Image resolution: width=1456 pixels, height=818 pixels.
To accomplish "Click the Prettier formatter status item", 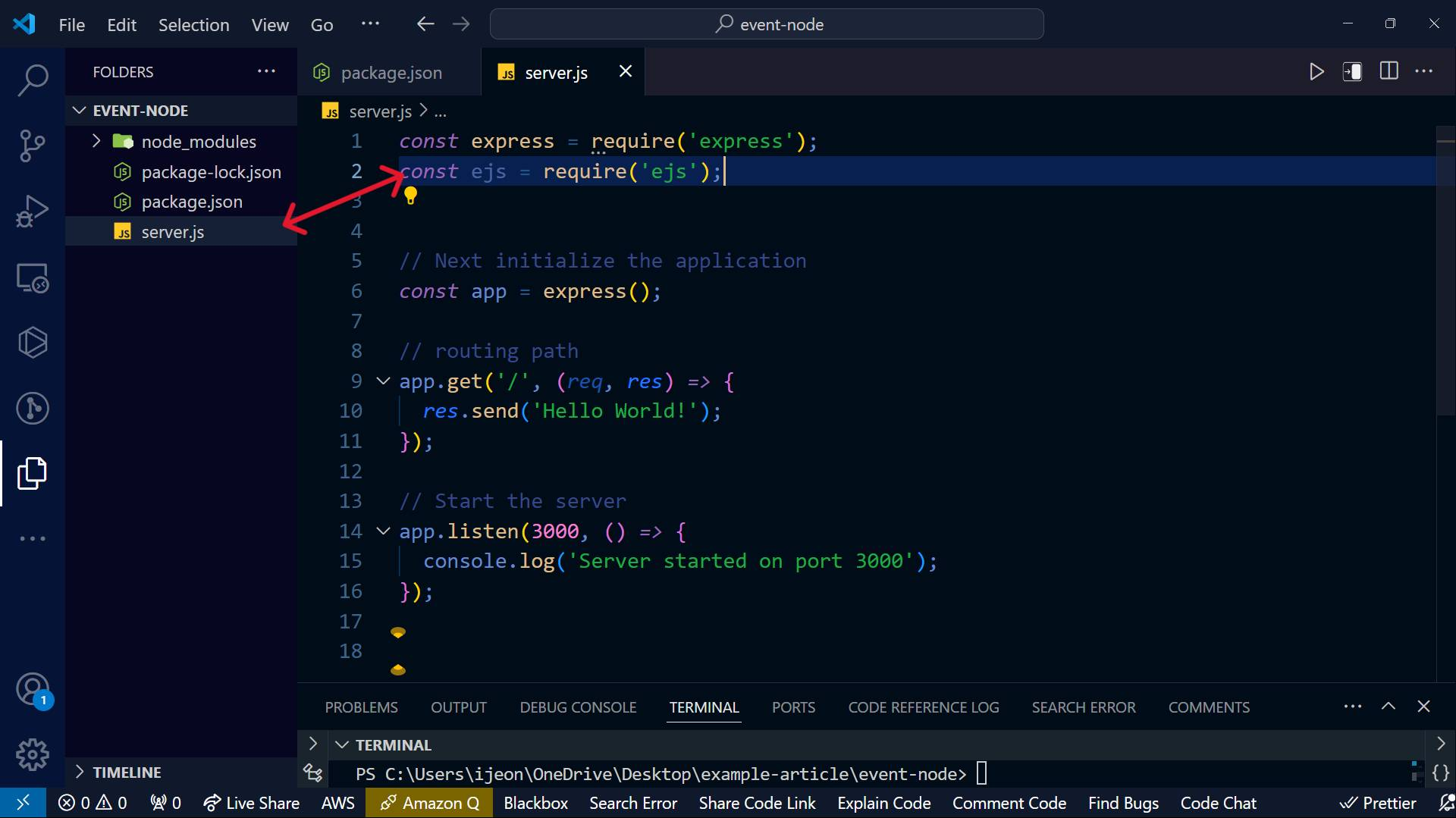I will click(x=1377, y=803).
